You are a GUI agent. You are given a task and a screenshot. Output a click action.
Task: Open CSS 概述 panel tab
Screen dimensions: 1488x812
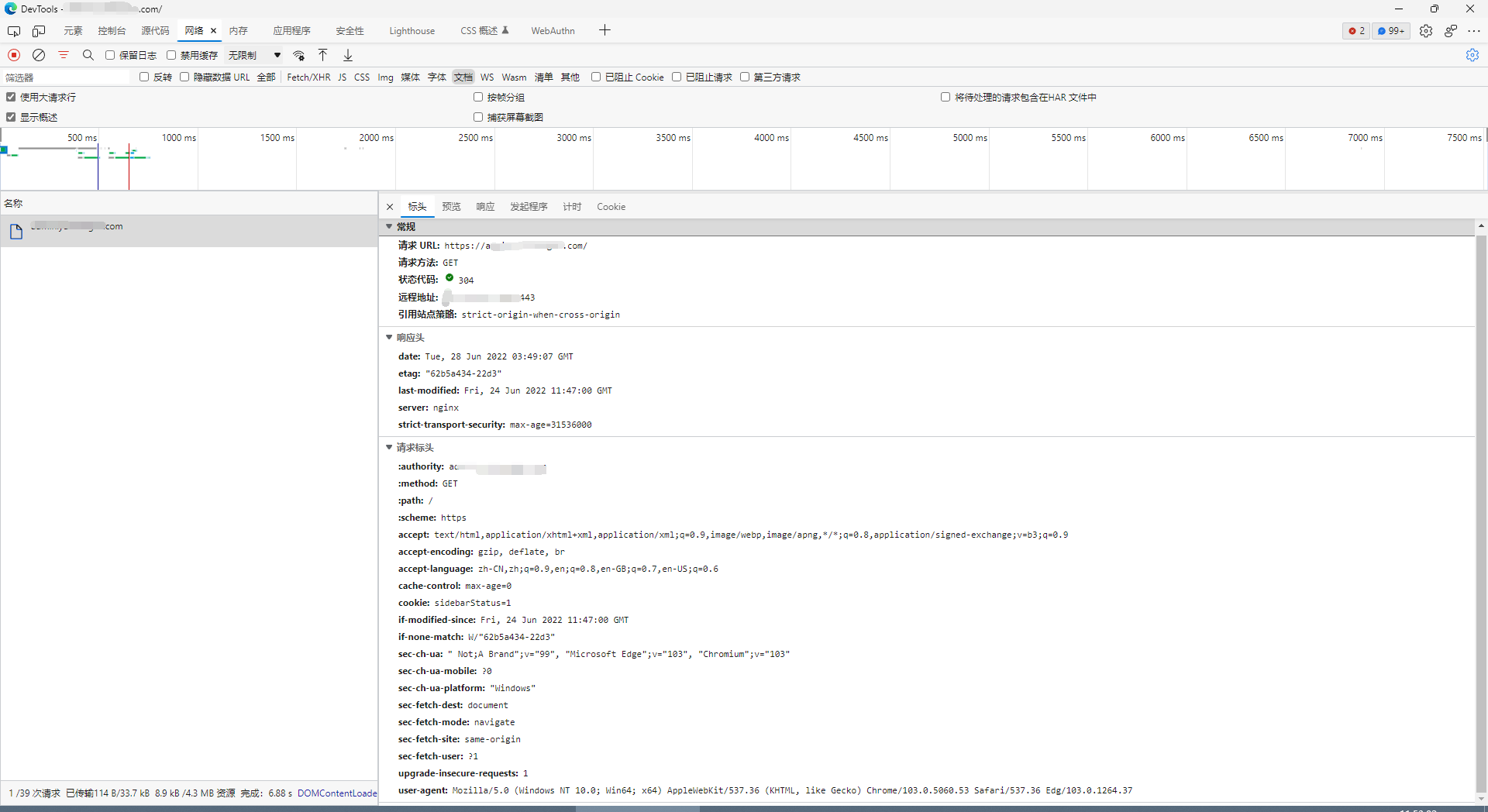(x=484, y=31)
